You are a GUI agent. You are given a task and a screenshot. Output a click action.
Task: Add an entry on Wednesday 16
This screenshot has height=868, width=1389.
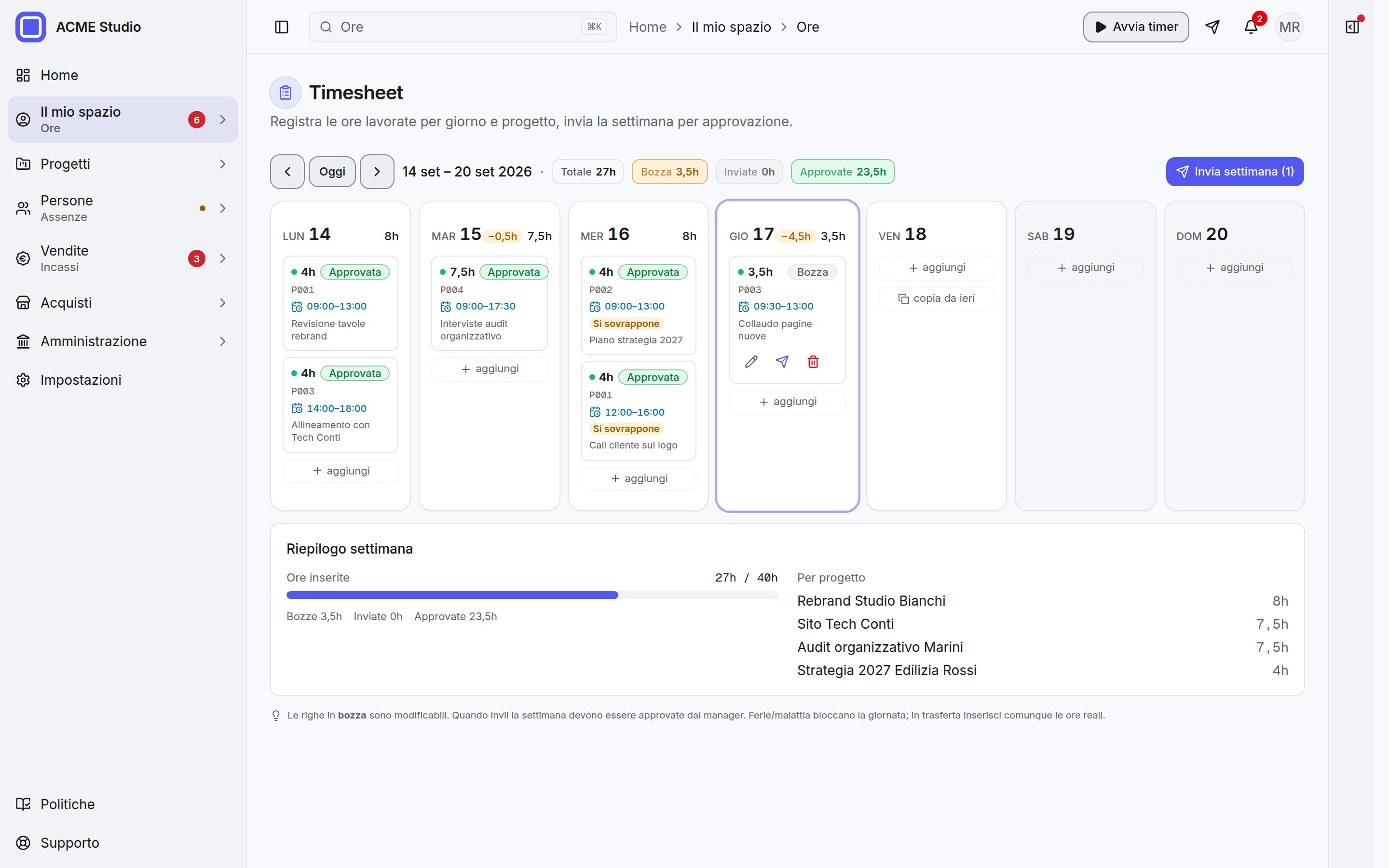(x=638, y=479)
